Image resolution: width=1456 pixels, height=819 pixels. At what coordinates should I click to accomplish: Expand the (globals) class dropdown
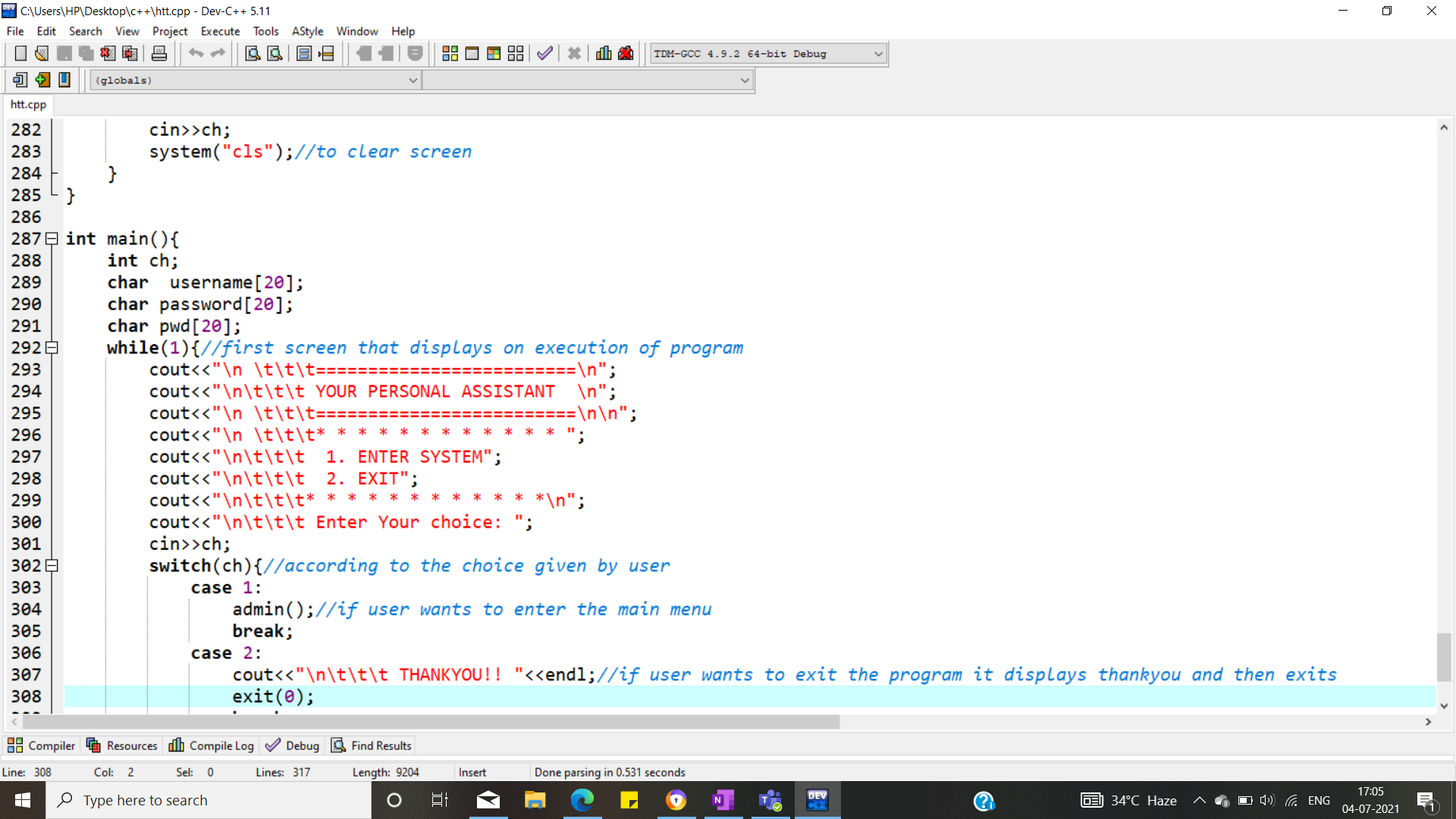point(413,80)
